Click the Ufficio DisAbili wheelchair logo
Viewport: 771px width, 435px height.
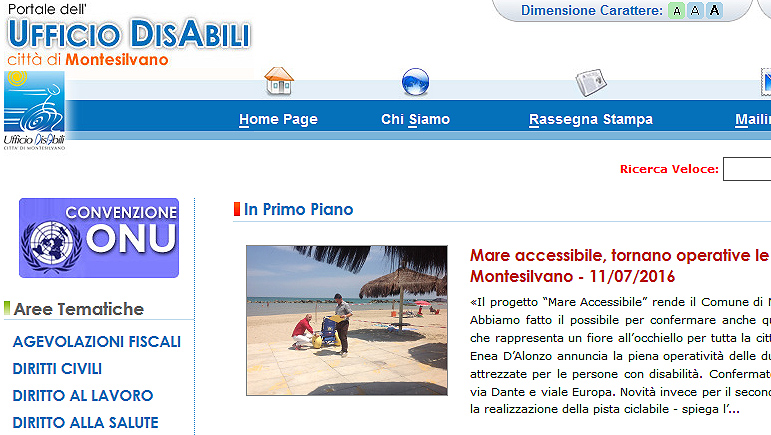[34, 110]
